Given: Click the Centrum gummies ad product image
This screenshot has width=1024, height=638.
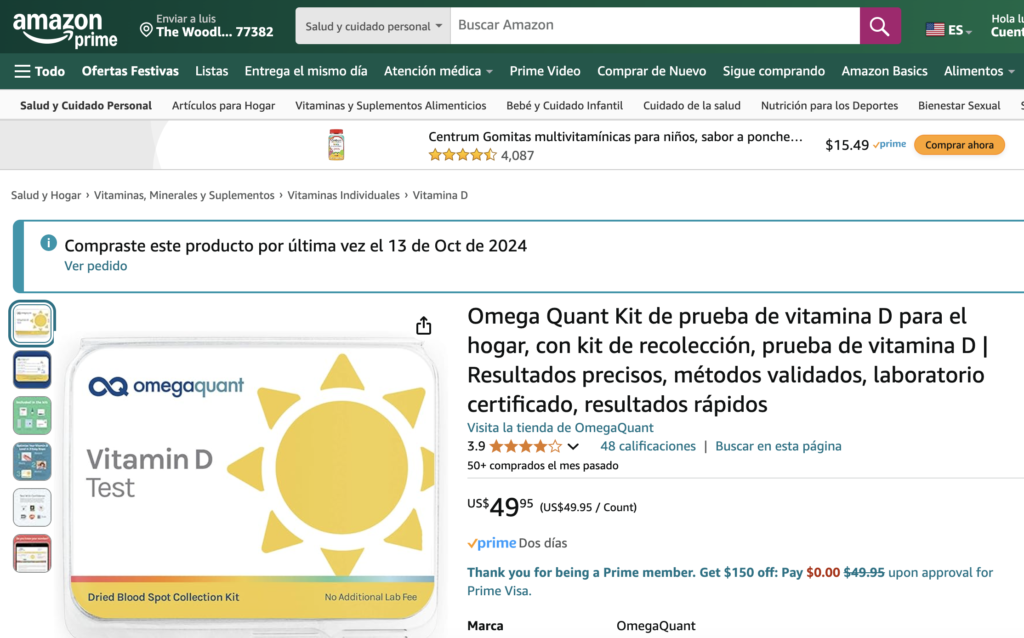Looking at the screenshot, I should [x=337, y=145].
